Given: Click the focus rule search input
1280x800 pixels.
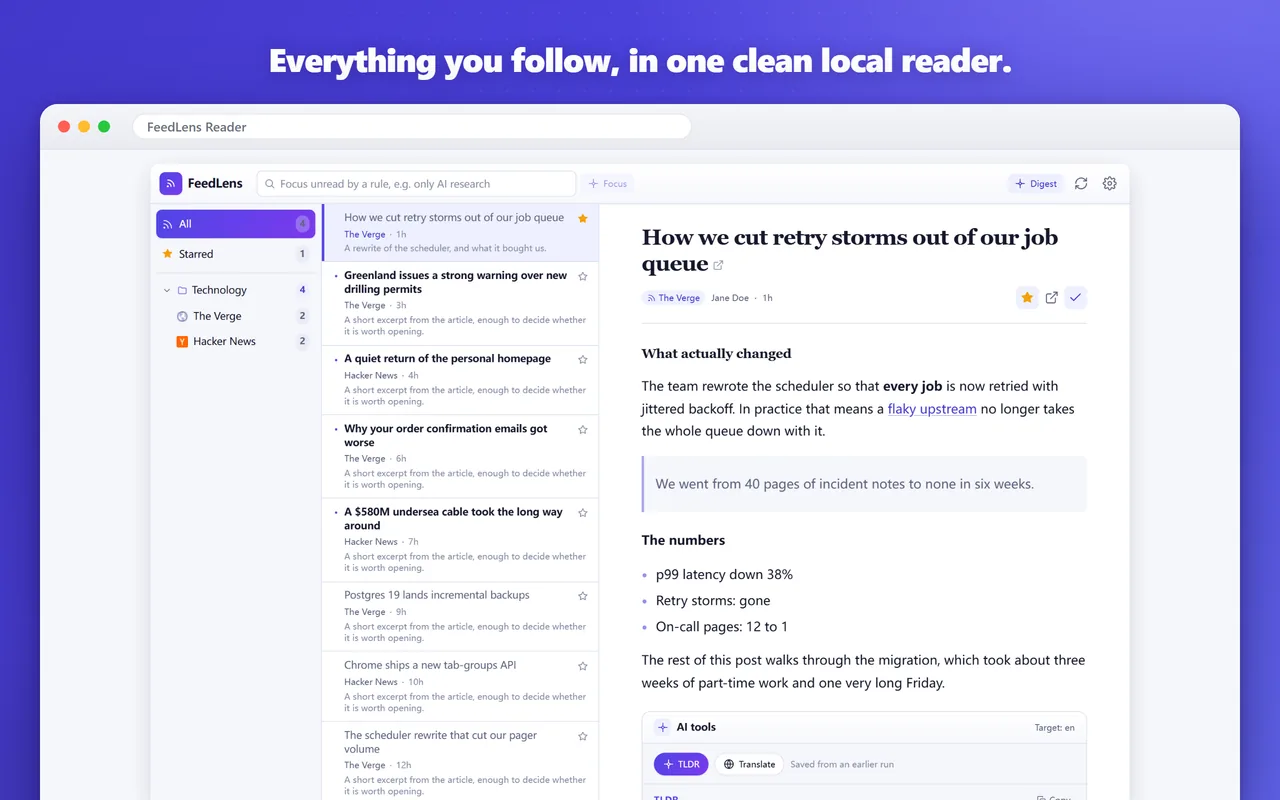Looking at the screenshot, I should pos(416,184).
